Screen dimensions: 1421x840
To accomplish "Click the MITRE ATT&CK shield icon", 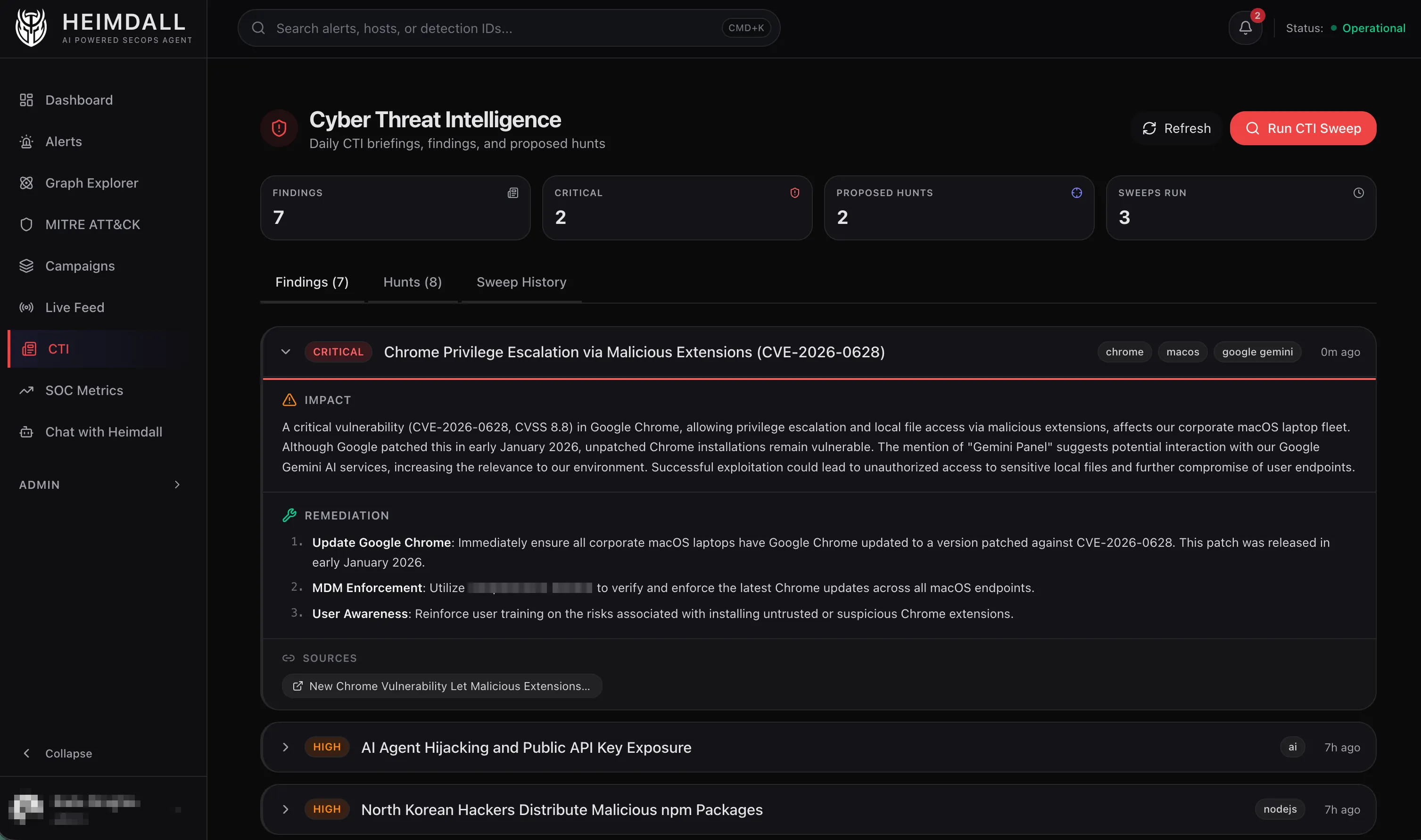I will click(26, 224).
